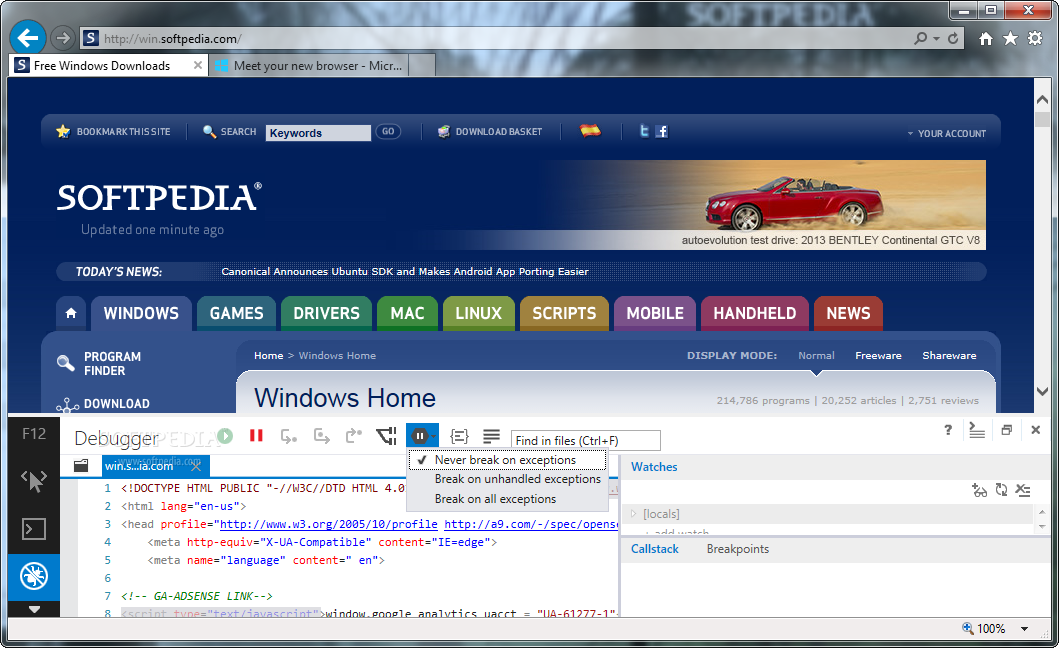The width and height of the screenshot is (1059, 648).
Task: Click the Find in files search box
Action: 586,441
